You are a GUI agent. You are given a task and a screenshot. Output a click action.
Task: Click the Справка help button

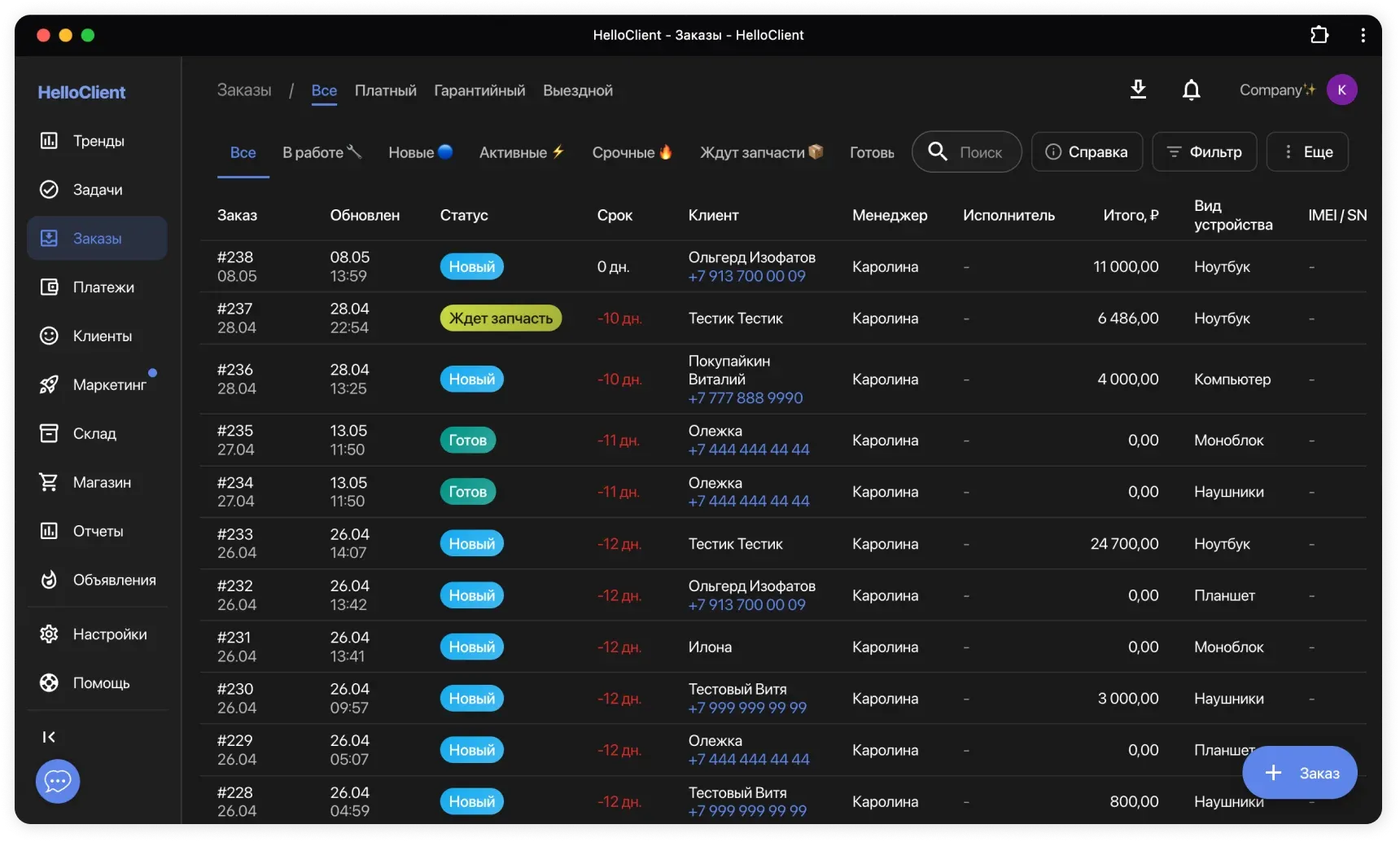(1087, 152)
